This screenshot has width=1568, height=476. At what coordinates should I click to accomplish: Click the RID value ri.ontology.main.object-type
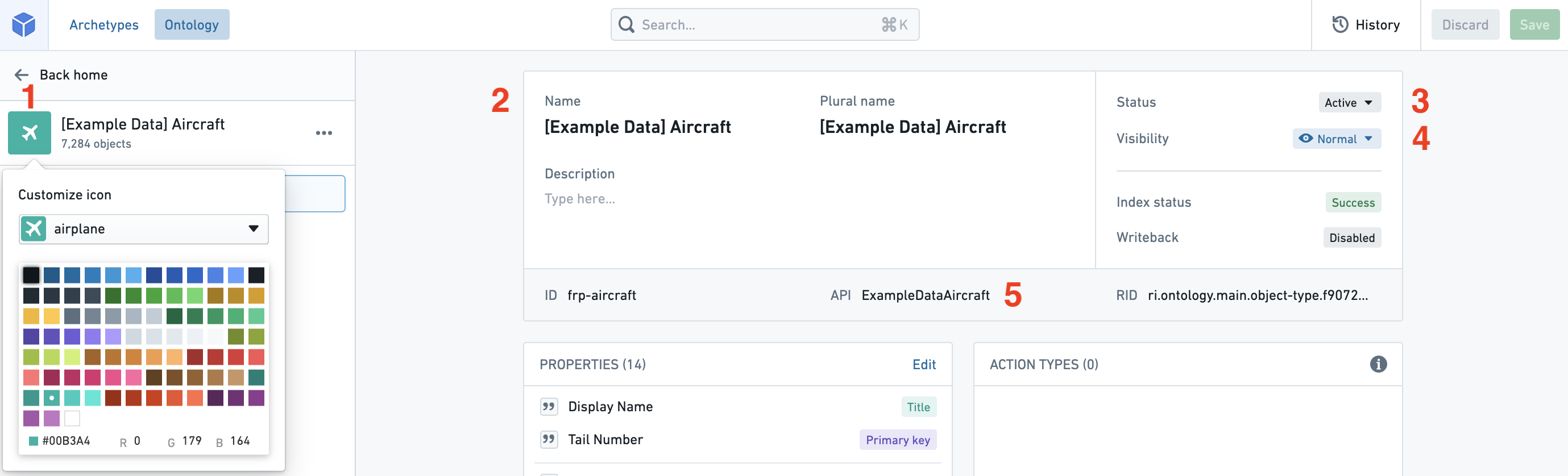click(x=1258, y=295)
